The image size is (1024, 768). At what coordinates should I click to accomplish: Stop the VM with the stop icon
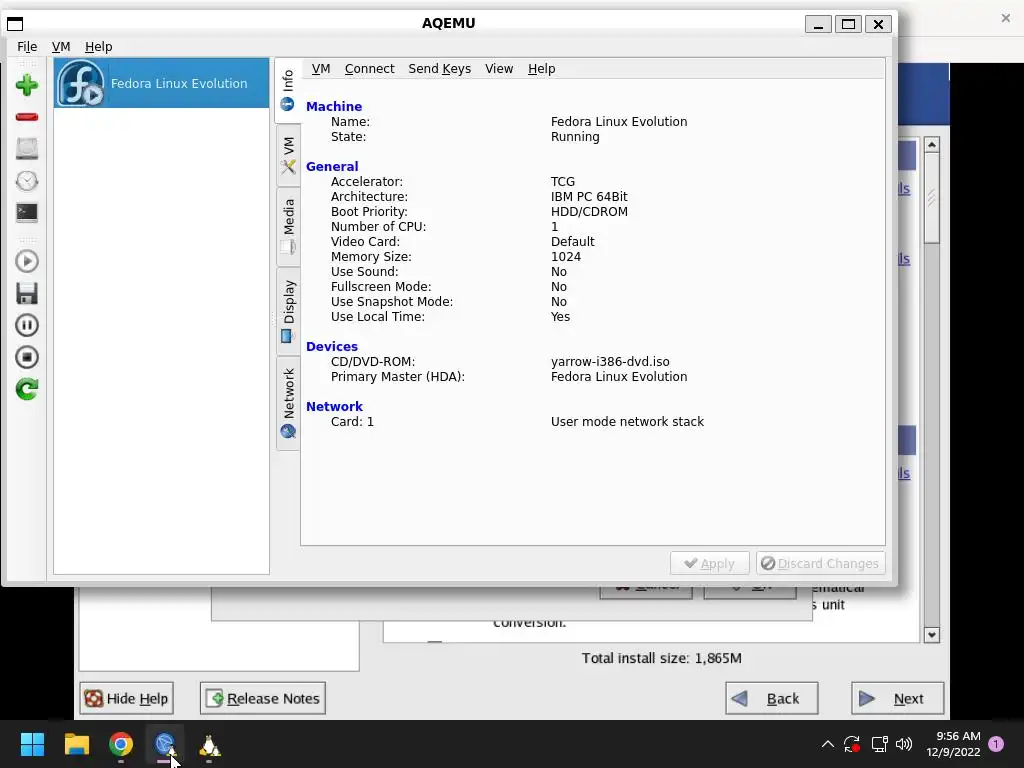27,357
